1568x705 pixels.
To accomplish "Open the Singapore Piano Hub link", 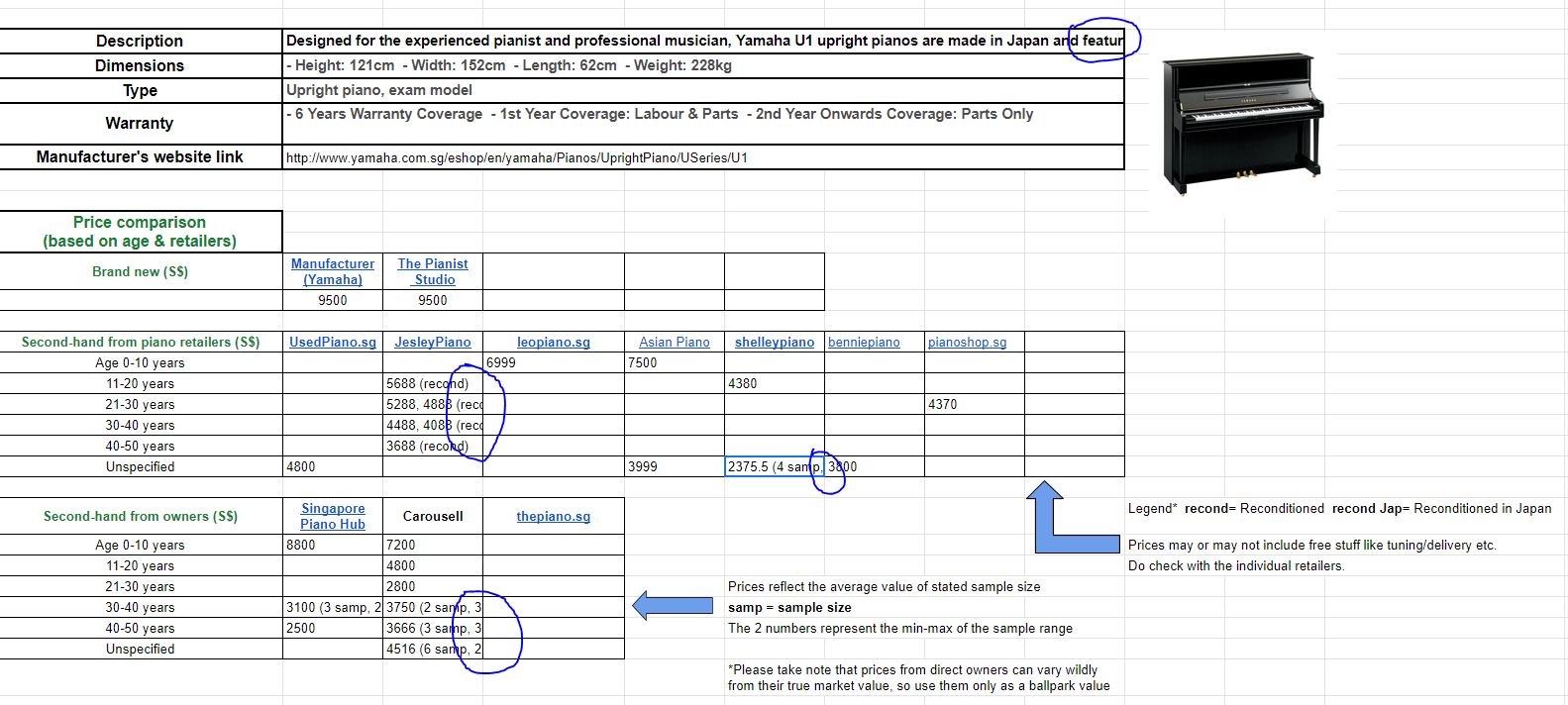I will (x=333, y=516).
